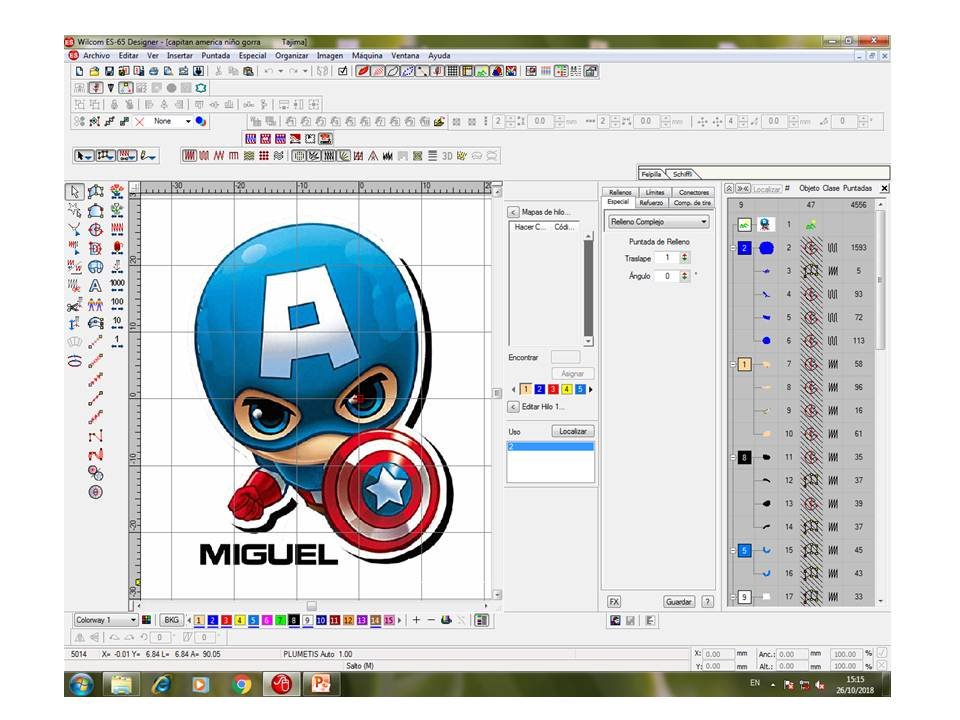Toggle the BKG background button
Image resolution: width=960 pixels, height=720 pixels.
171,620
